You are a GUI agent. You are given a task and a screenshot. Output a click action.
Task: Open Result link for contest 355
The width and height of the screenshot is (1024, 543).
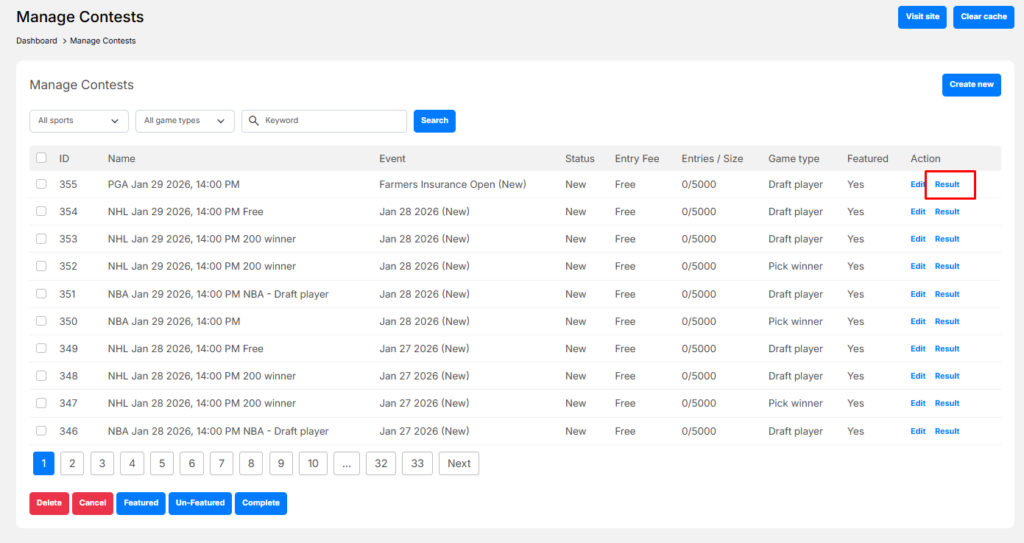pyautogui.click(x=947, y=184)
